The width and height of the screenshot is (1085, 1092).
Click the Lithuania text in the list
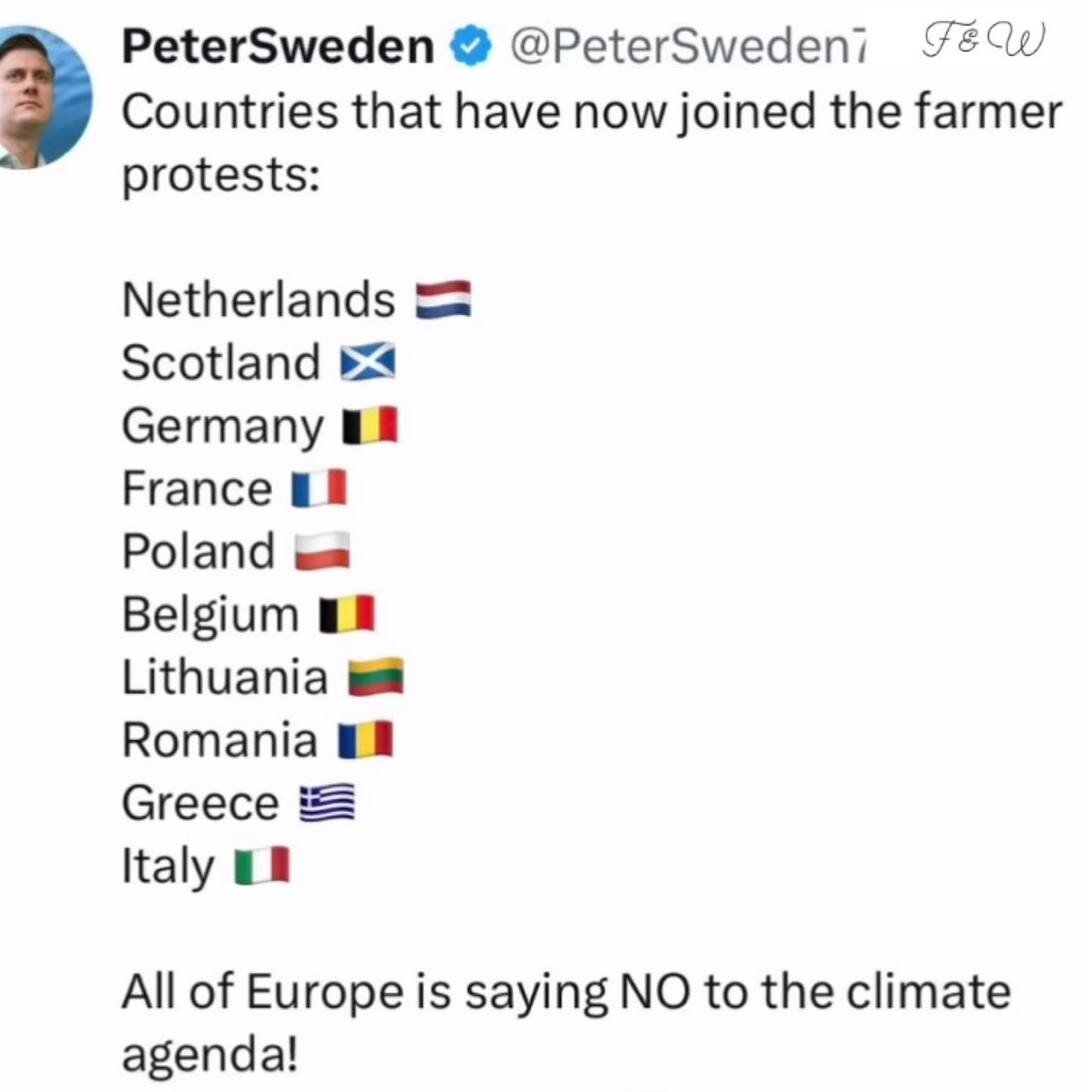[225, 678]
